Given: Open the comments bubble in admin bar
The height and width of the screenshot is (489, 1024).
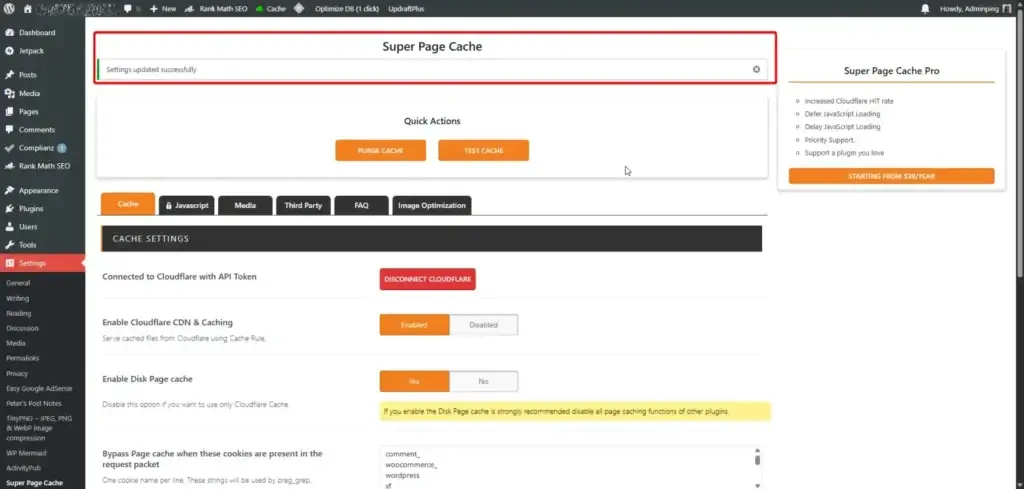Looking at the screenshot, I should point(127,8).
